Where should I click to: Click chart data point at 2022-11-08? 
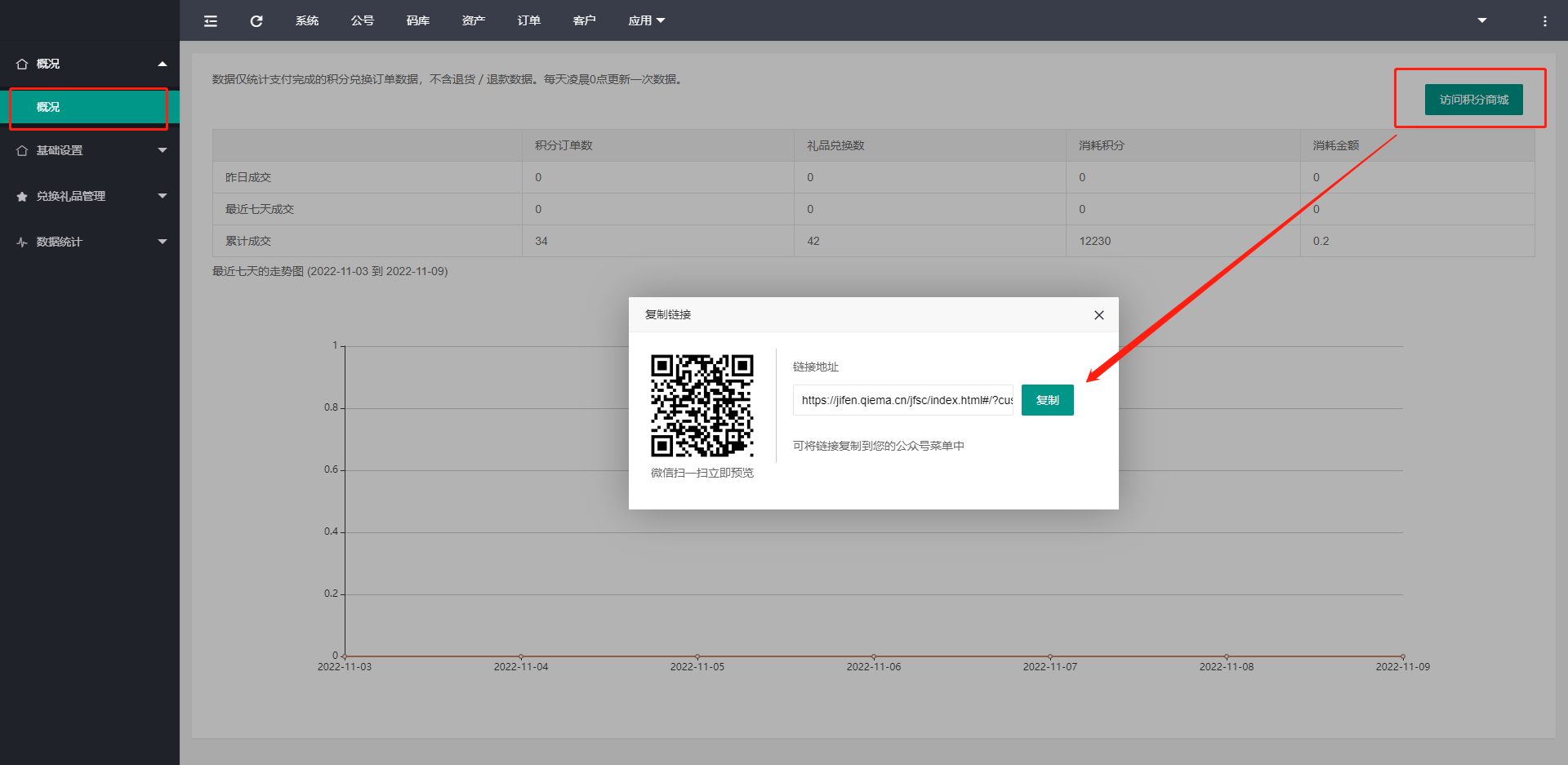(1227, 656)
